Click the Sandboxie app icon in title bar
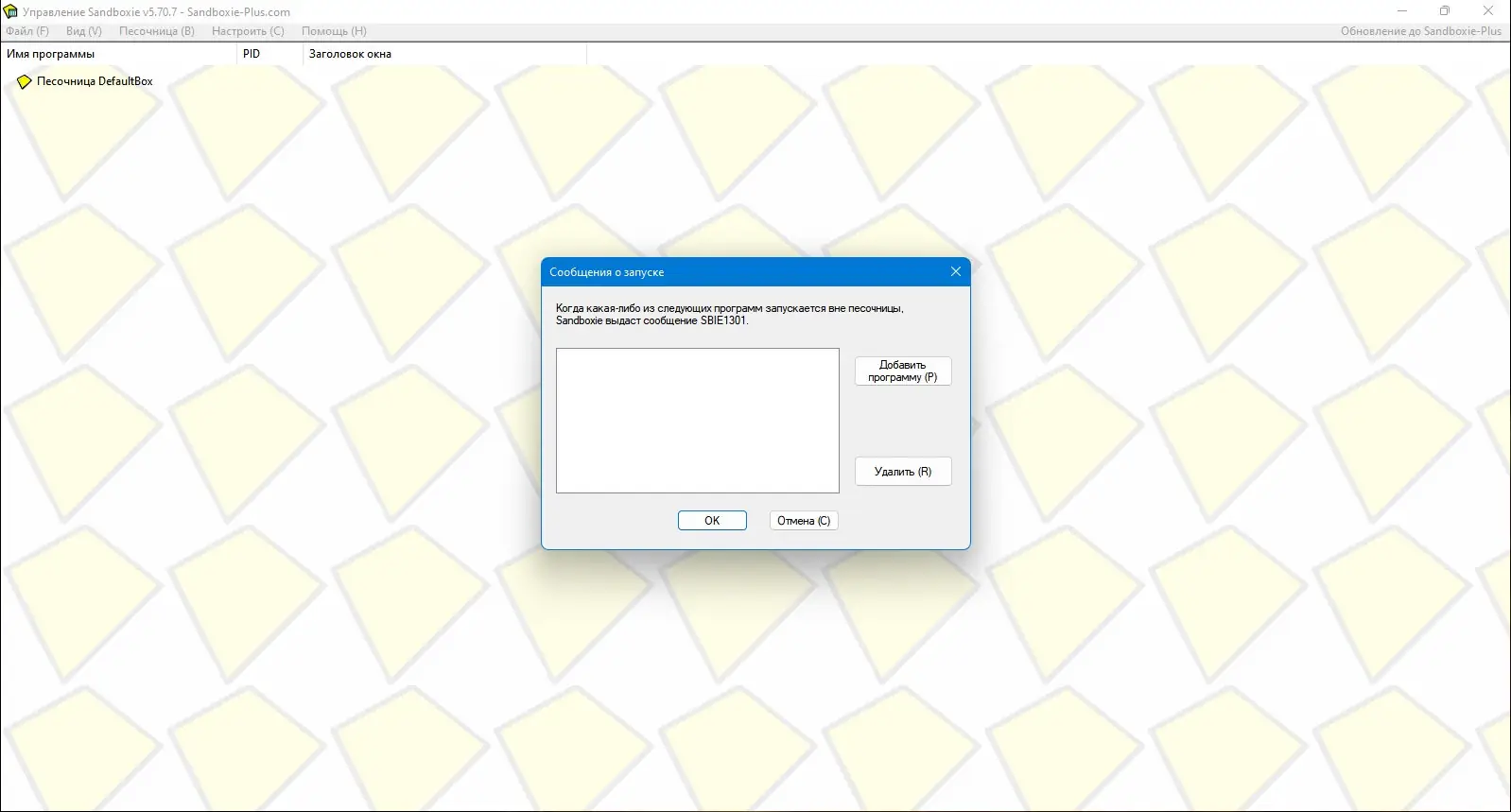The height and width of the screenshot is (812, 1511). tap(11, 11)
